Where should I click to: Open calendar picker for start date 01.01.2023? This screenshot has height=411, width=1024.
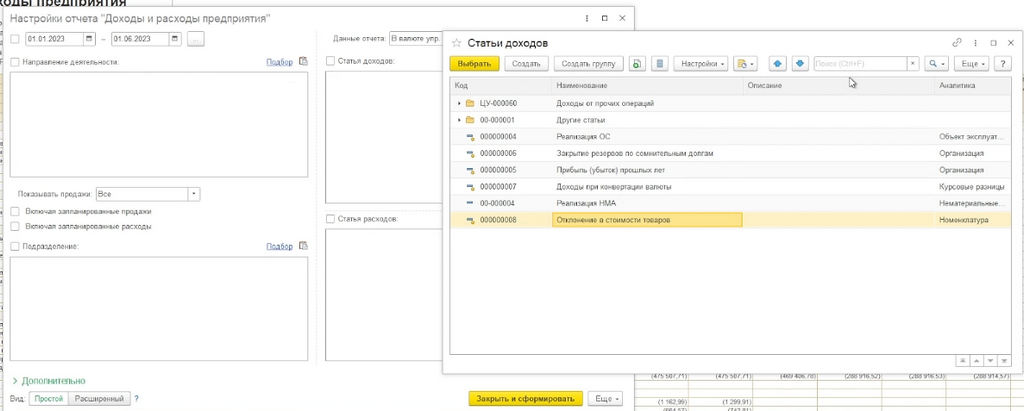tap(89, 39)
